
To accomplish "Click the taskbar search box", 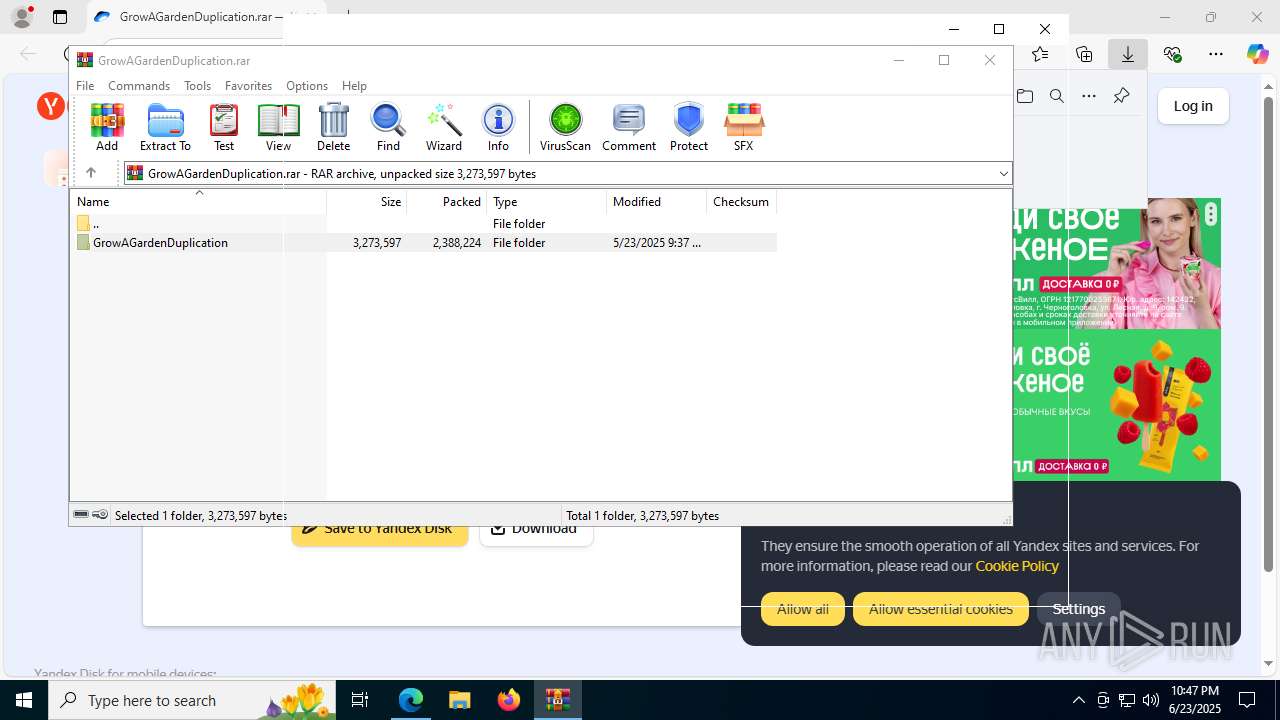I will pos(192,700).
